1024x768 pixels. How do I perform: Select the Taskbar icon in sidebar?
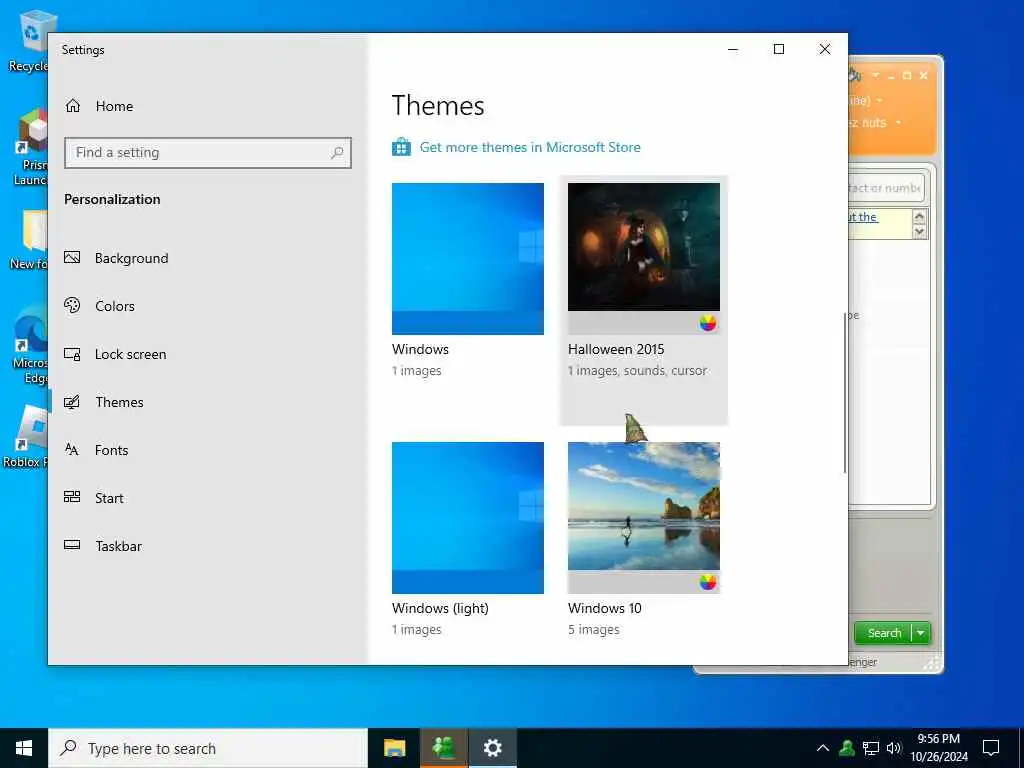pos(72,545)
